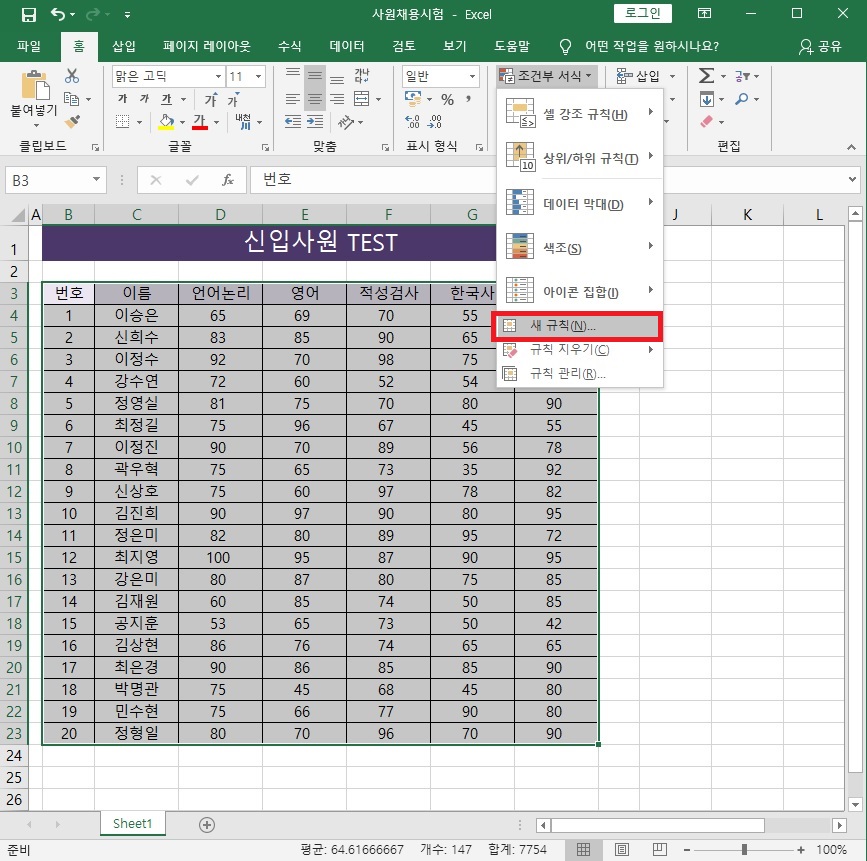867x861 pixels.
Task: Click the zoom slider handle
Action: pos(744,849)
